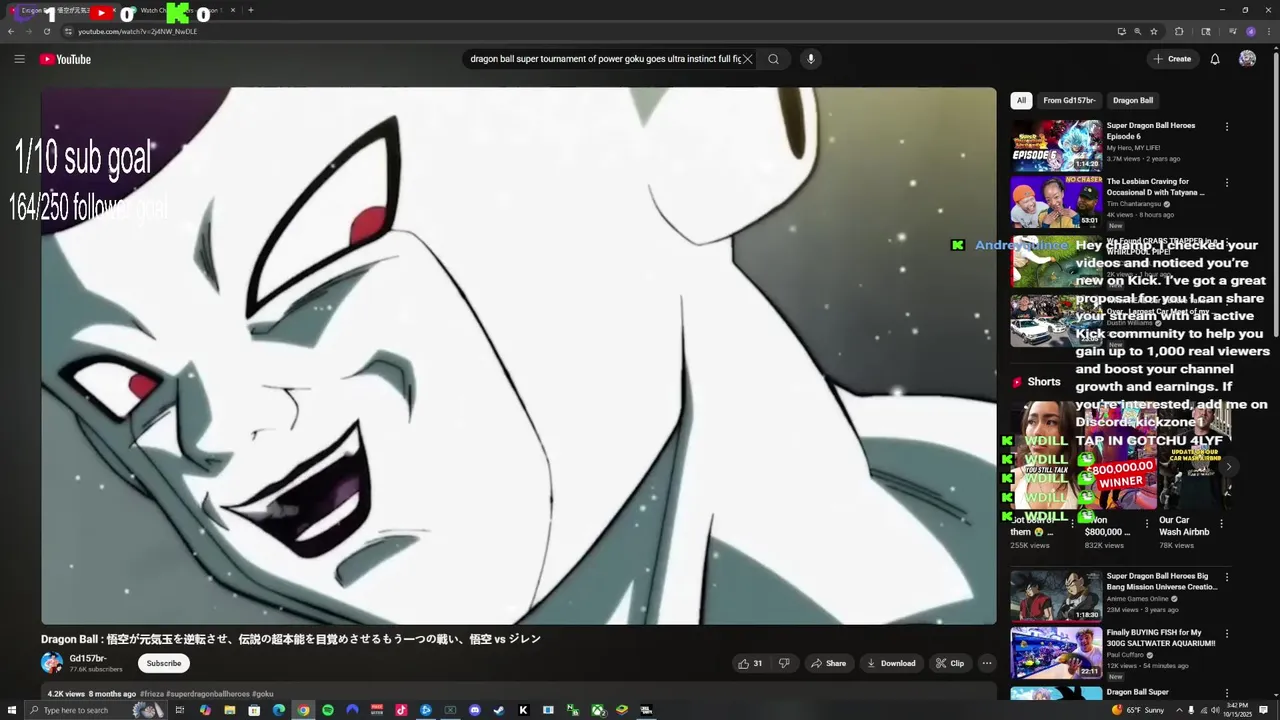Viewport: 1280px width, 720px height.
Task: Open options for The Lesbian Craving video
Action: [x=1227, y=183]
